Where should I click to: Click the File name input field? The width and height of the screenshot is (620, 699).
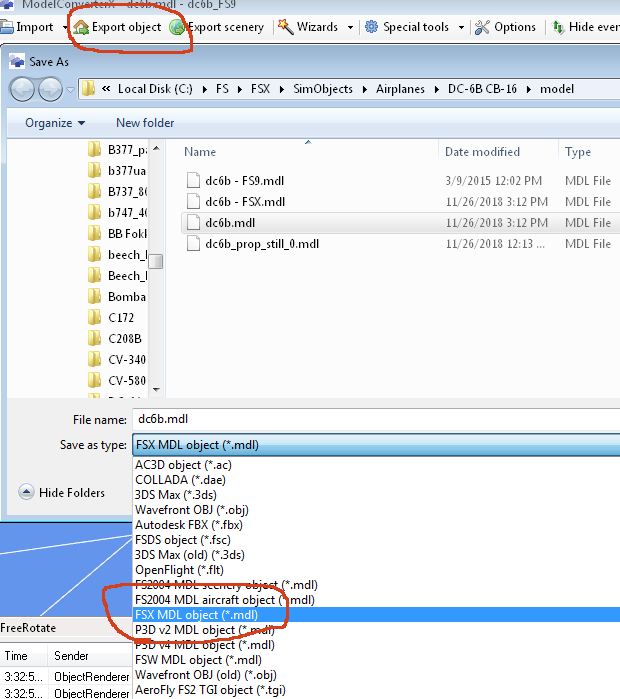[376, 419]
